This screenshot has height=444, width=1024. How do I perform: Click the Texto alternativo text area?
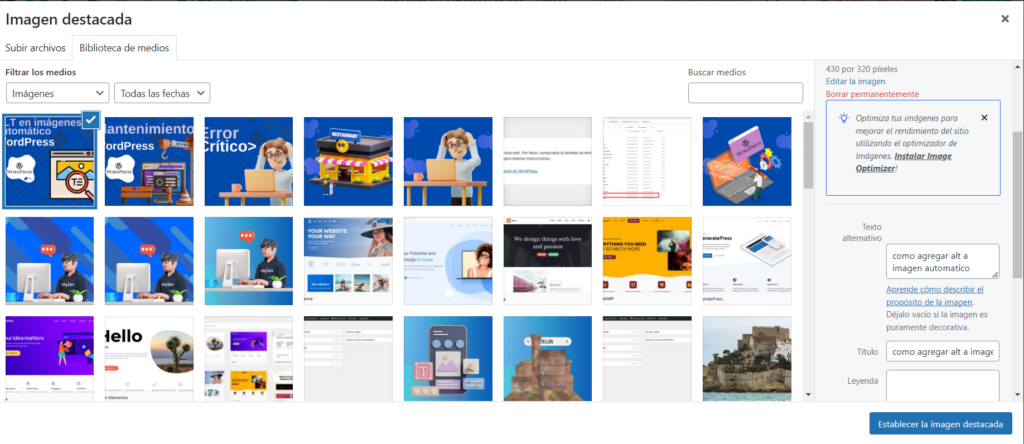[942, 262]
